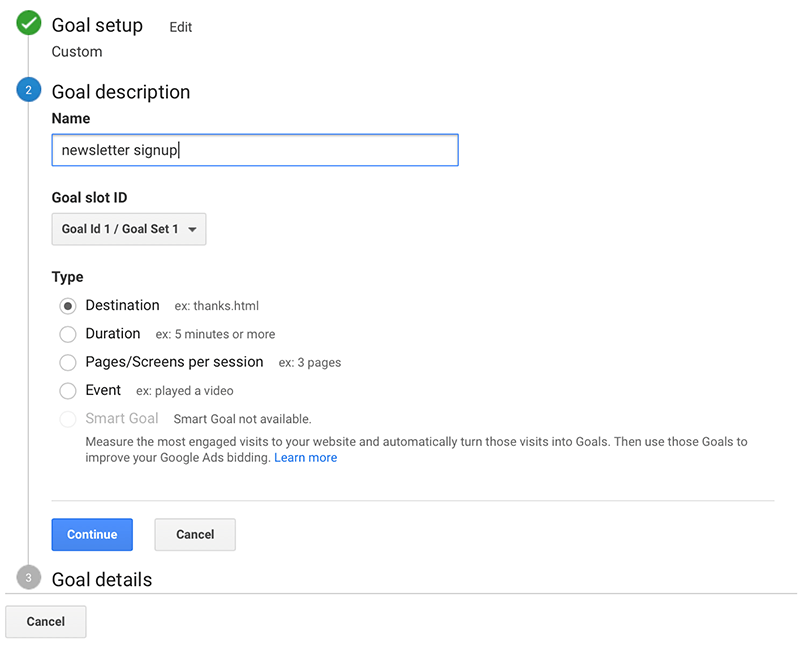Select Pages/Screens per session type

(x=68, y=362)
